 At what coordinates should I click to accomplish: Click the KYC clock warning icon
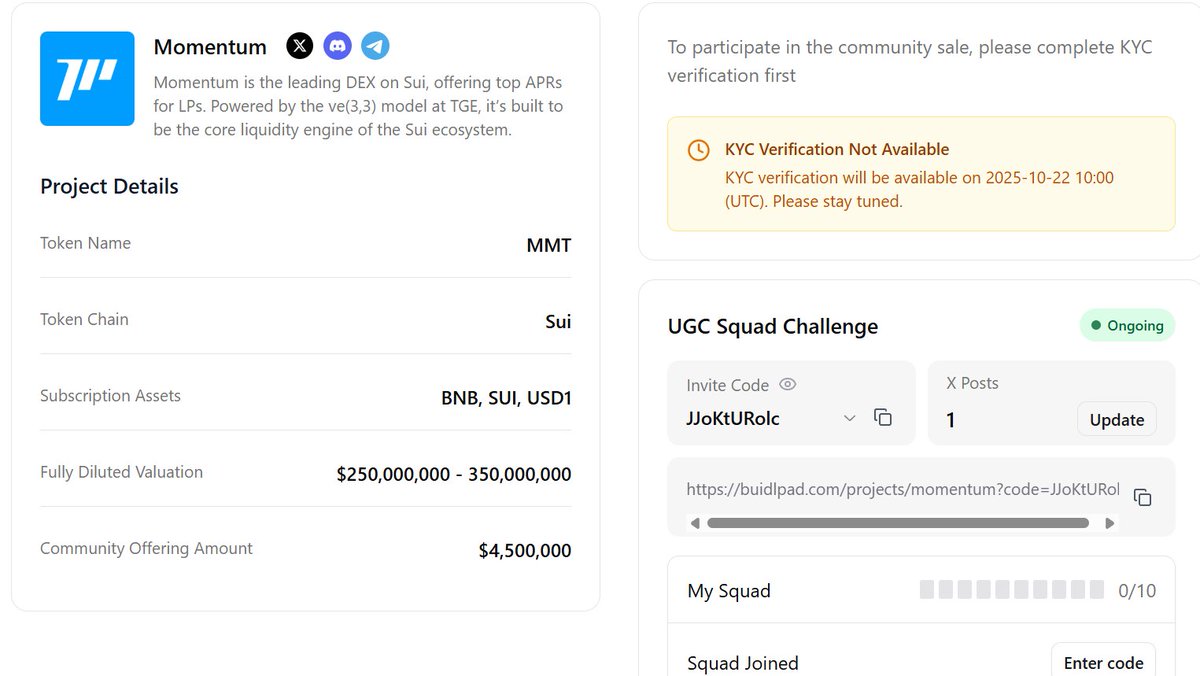point(699,150)
